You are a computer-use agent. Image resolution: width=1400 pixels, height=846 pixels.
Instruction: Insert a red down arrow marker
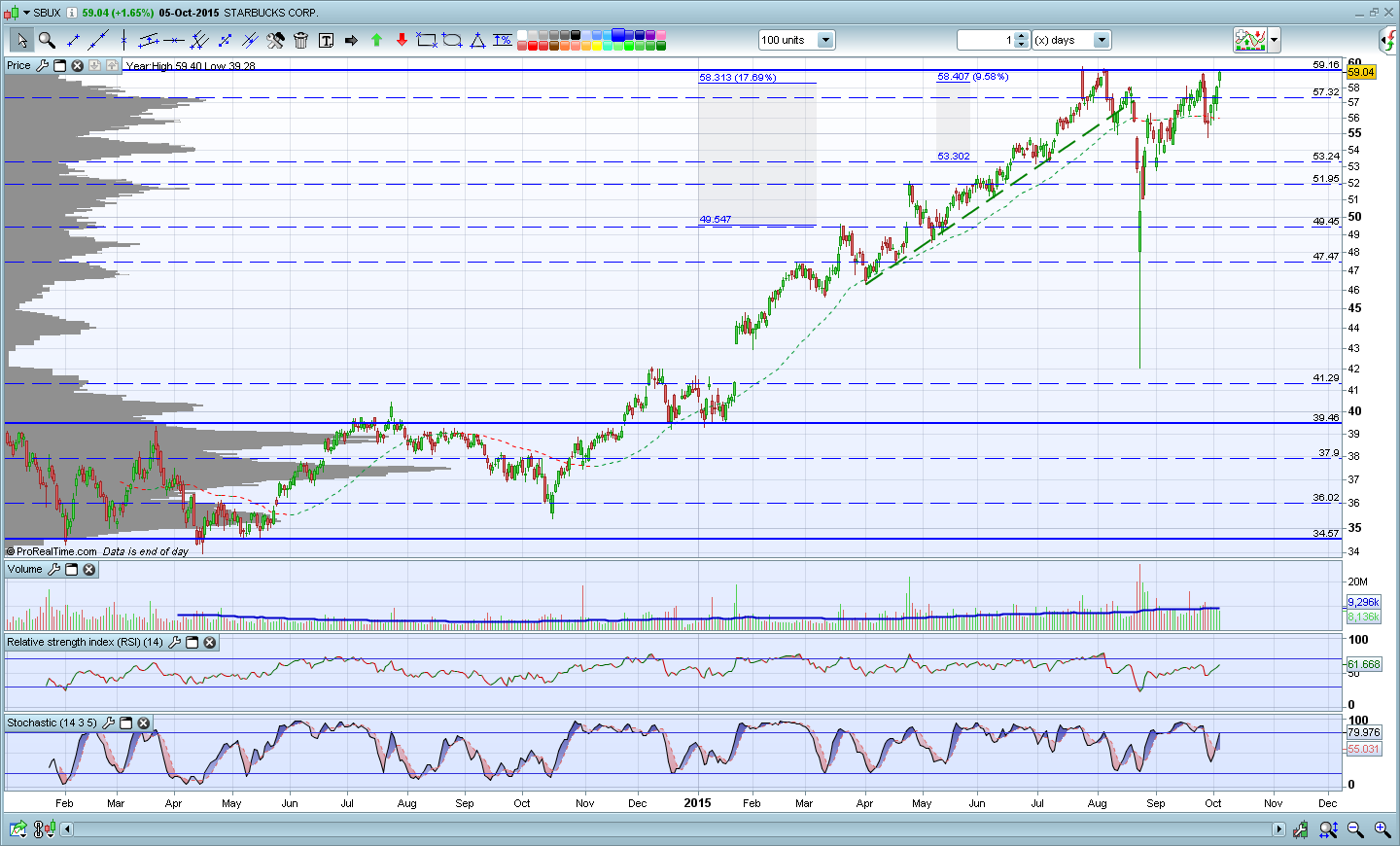402,40
